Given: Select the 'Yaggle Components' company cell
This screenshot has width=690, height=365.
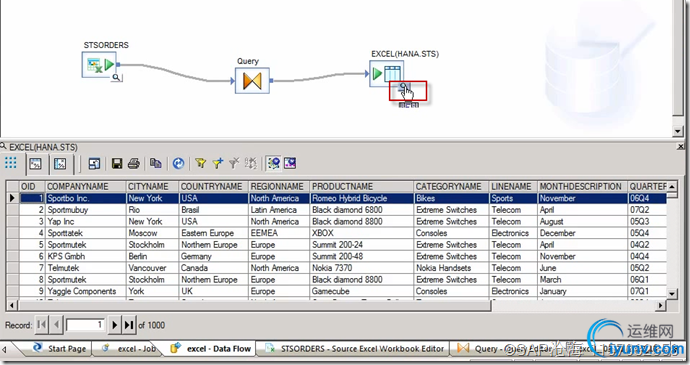Looking at the screenshot, I should [x=85, y=291].
